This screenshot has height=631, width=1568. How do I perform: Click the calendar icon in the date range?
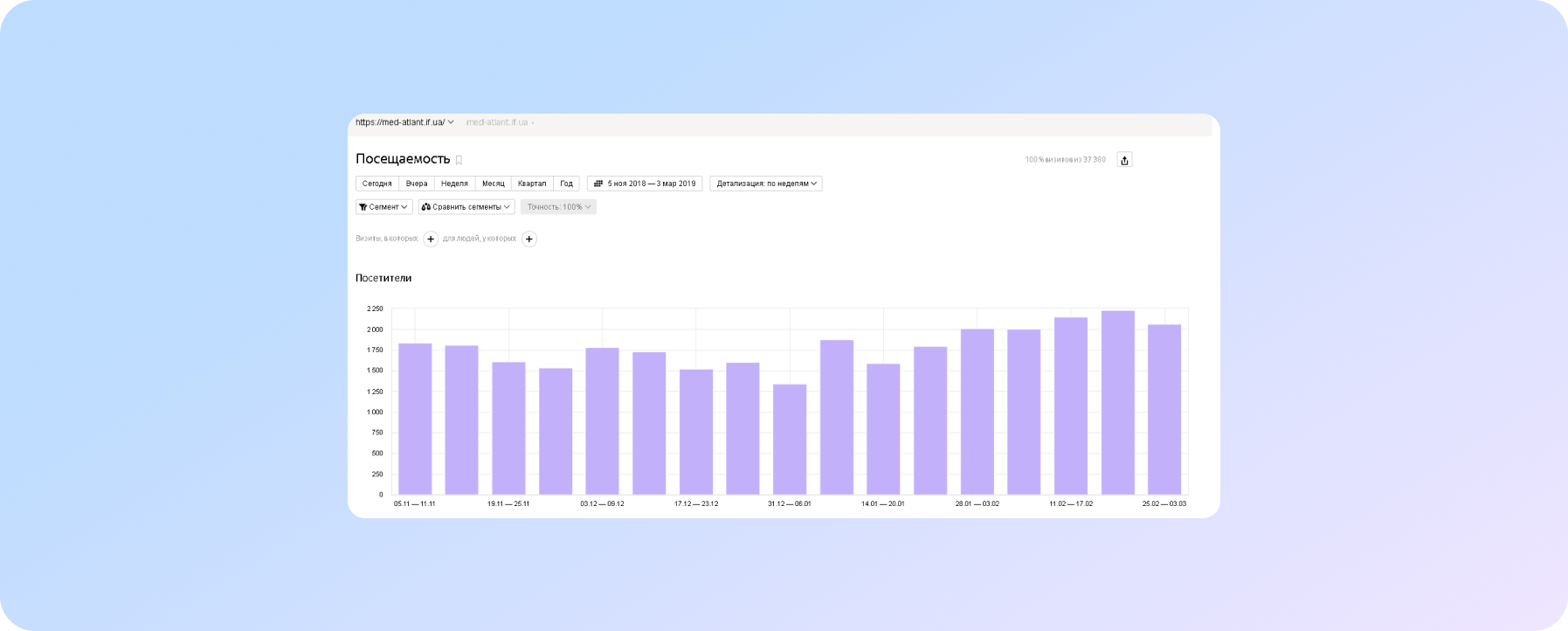click(598, 184)
